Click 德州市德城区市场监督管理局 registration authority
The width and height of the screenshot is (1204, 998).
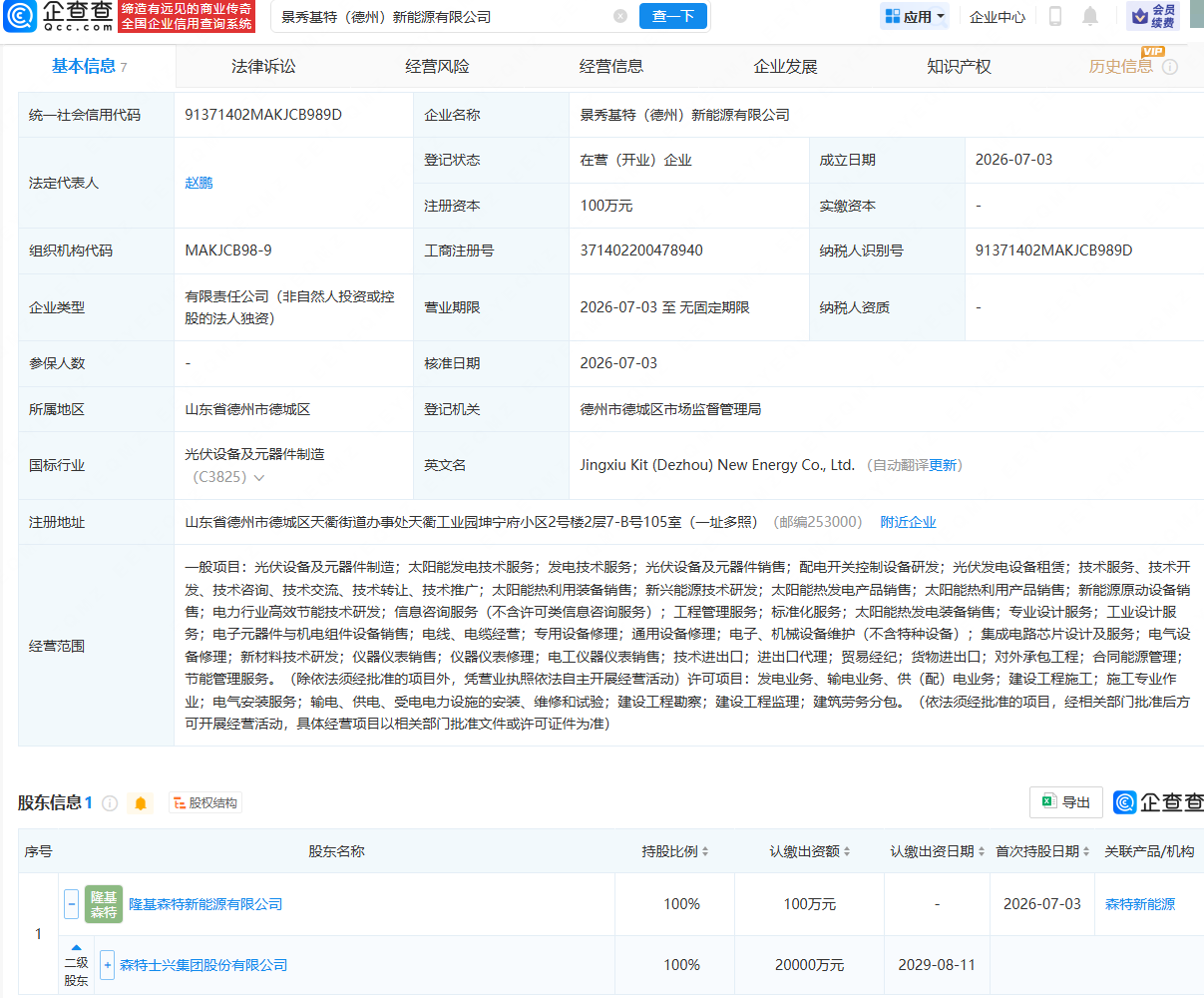(x=670, y=409)
